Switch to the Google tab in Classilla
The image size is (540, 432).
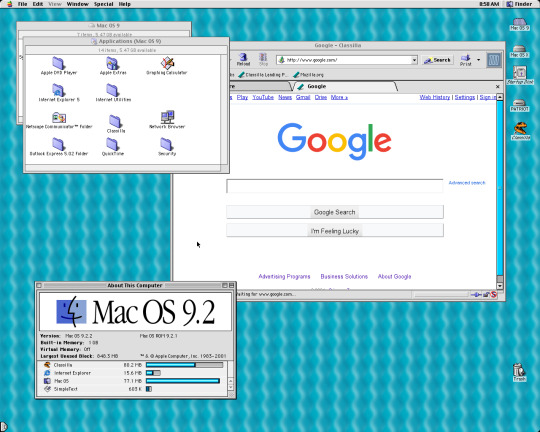pos(344,86)
